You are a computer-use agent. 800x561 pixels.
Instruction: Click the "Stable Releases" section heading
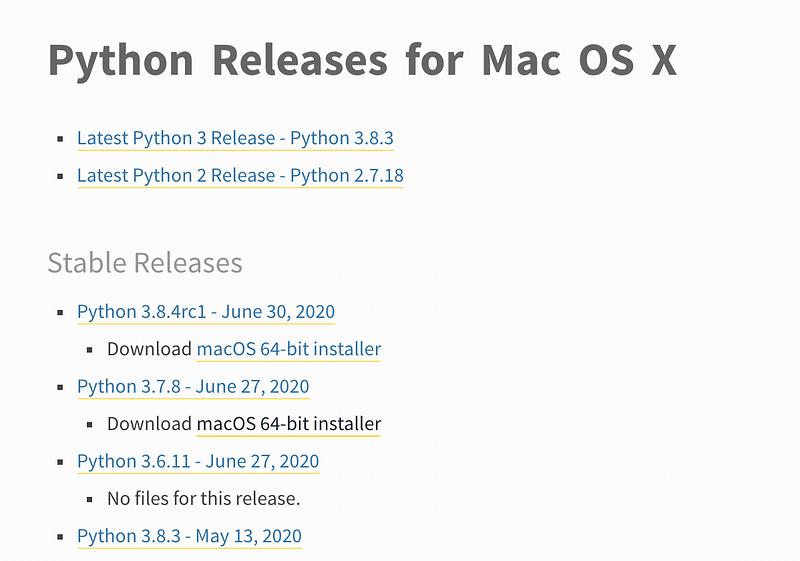tap(145, 263)
